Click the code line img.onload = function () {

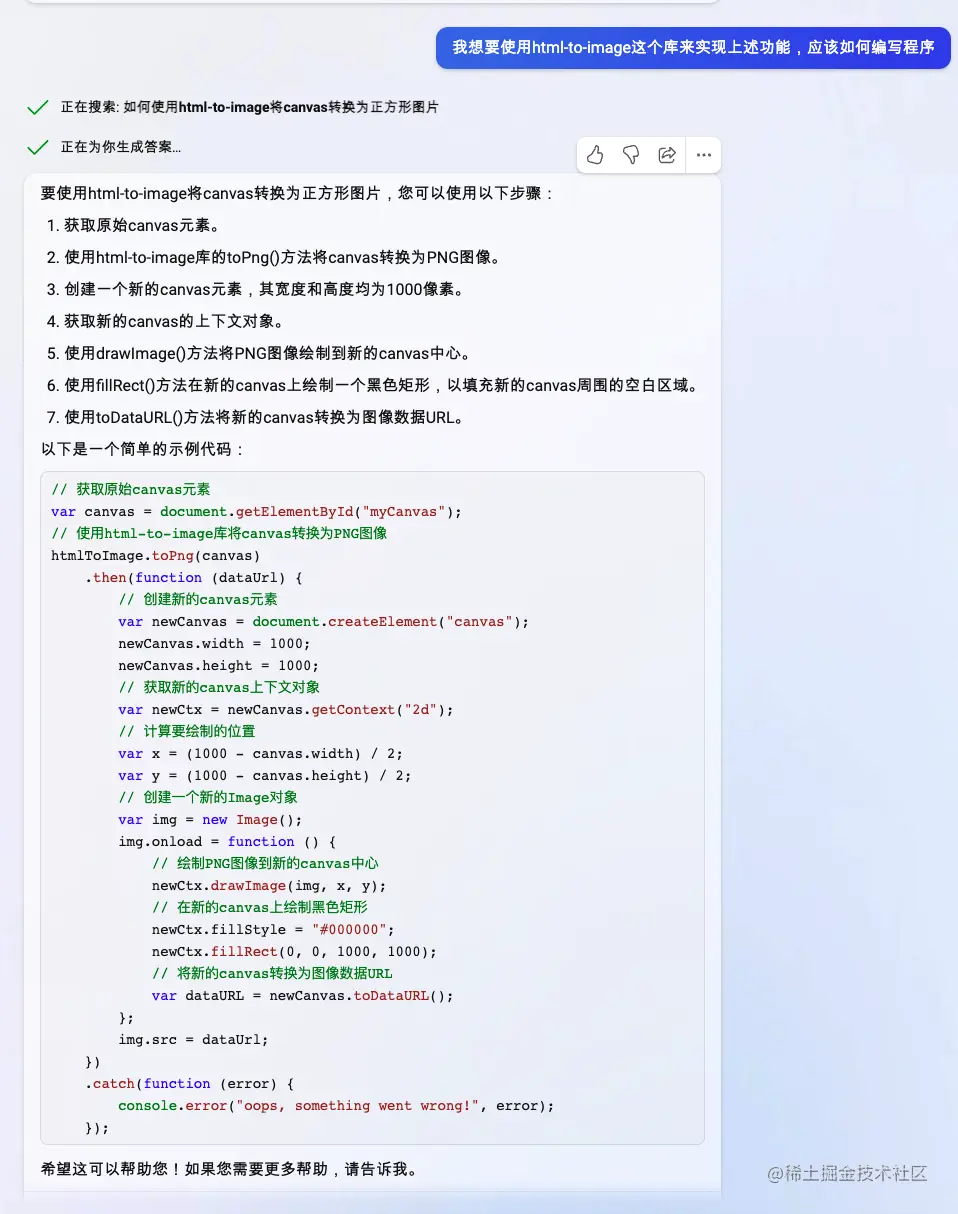pyautogui.click(x=227, y=841)
